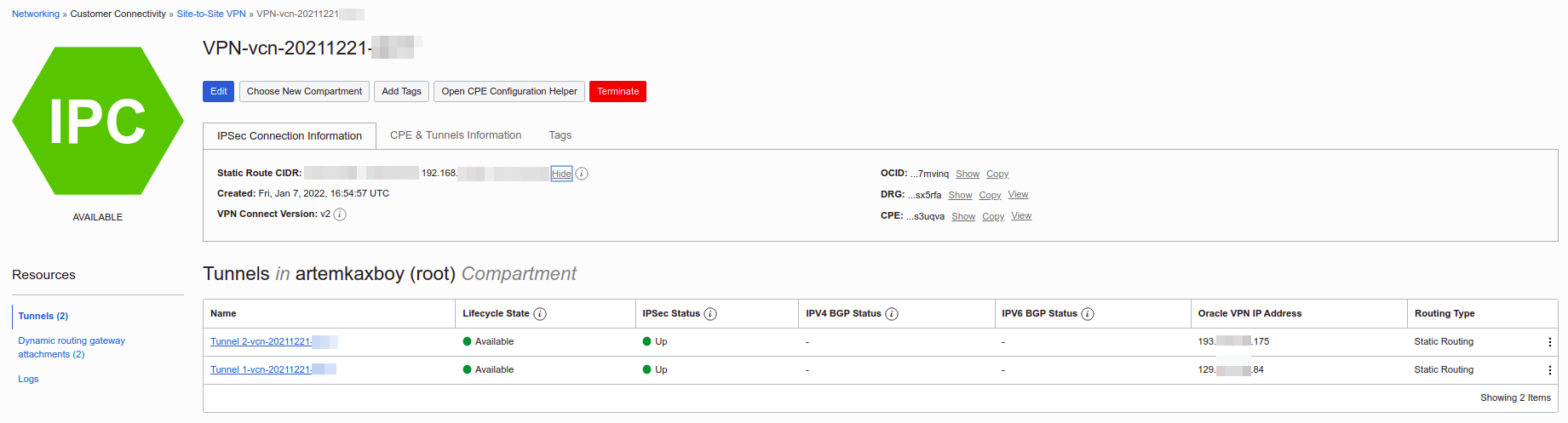Click the red Terminate button
This screenshot has width=1568, height=423.
coord(617,91)
